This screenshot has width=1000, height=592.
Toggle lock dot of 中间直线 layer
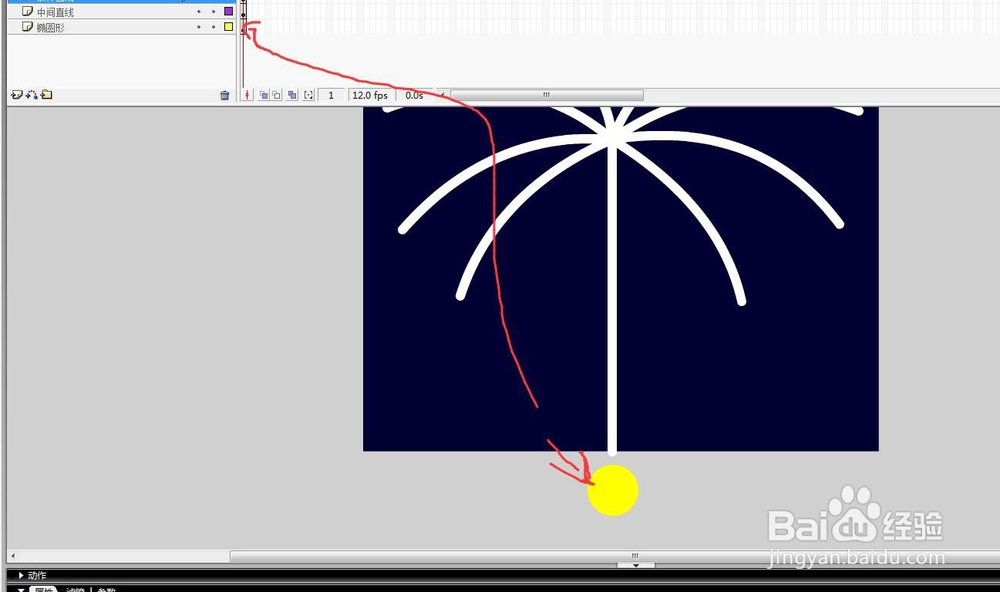click(x=214, y=11)
